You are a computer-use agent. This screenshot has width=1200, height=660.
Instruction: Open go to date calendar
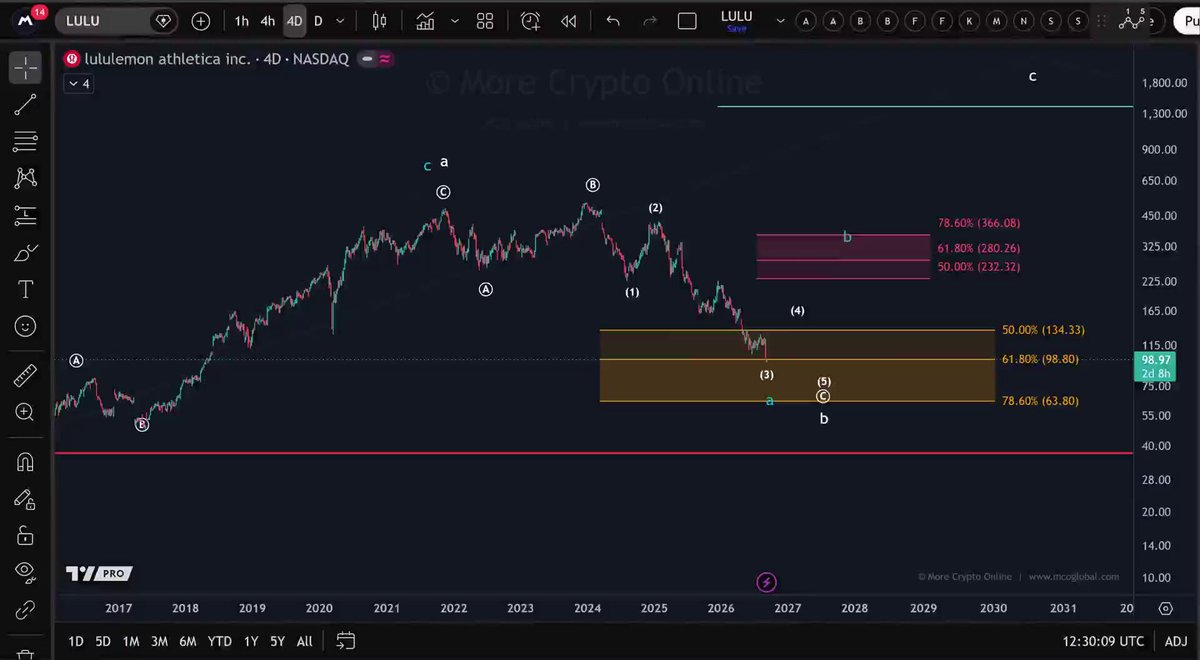(345, 641)
